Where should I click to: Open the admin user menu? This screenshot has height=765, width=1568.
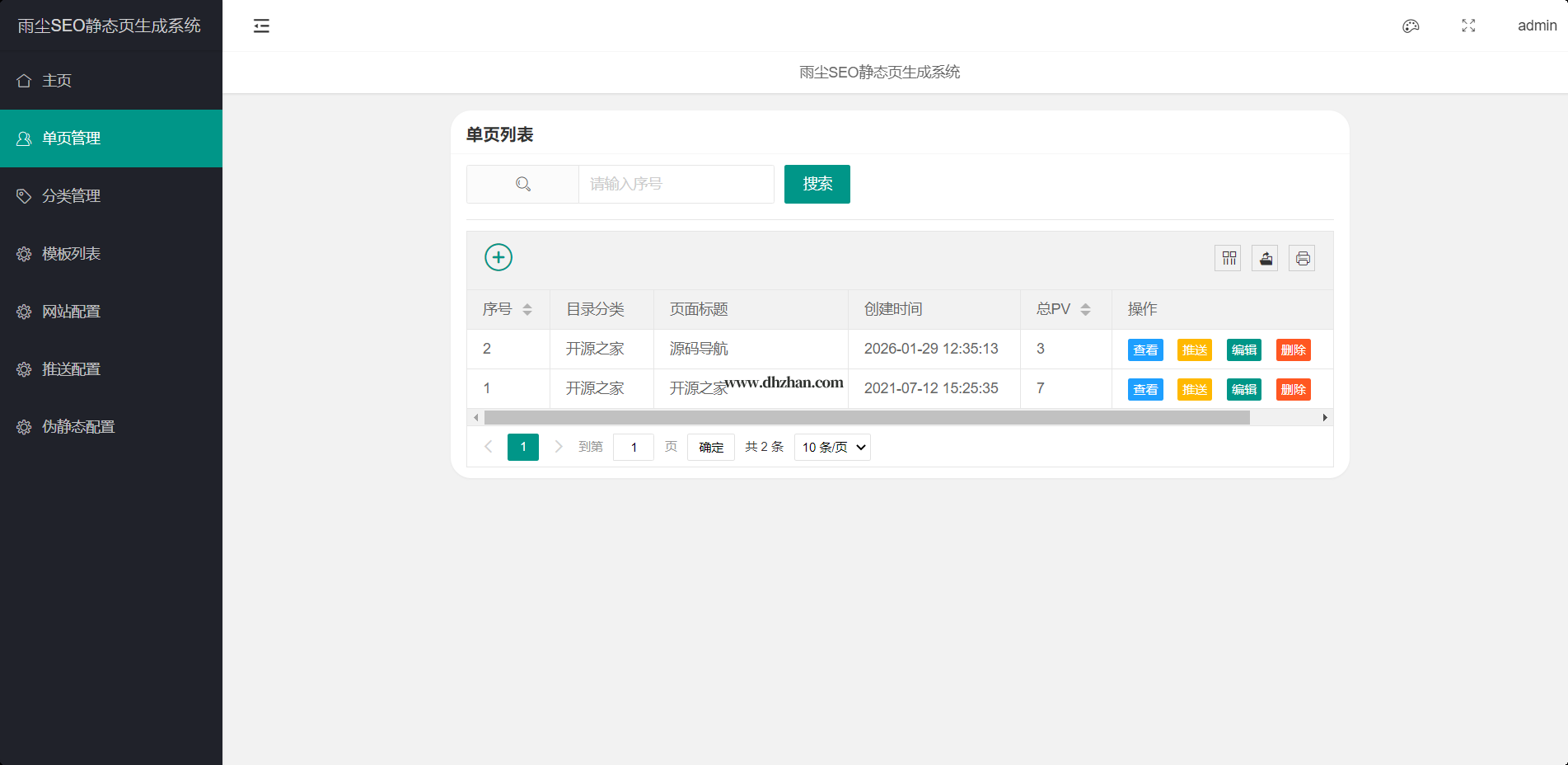1537,26
